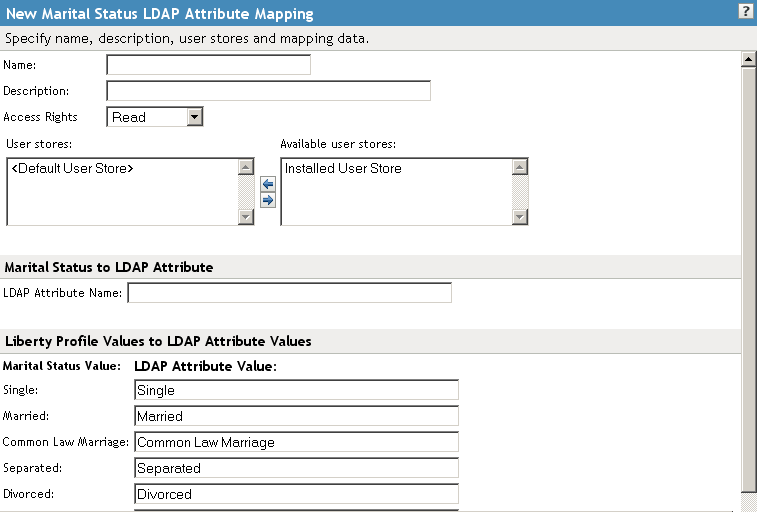
Task: Click the User stores list scroll down arrow
Action: pyautogui.click(x=246, y=216)
